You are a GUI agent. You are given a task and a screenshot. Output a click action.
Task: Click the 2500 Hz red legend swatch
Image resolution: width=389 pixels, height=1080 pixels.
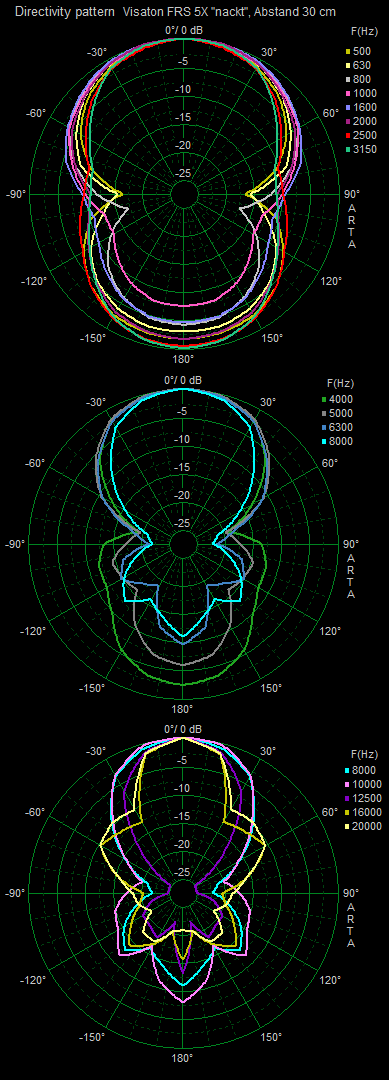pos(347,136)
